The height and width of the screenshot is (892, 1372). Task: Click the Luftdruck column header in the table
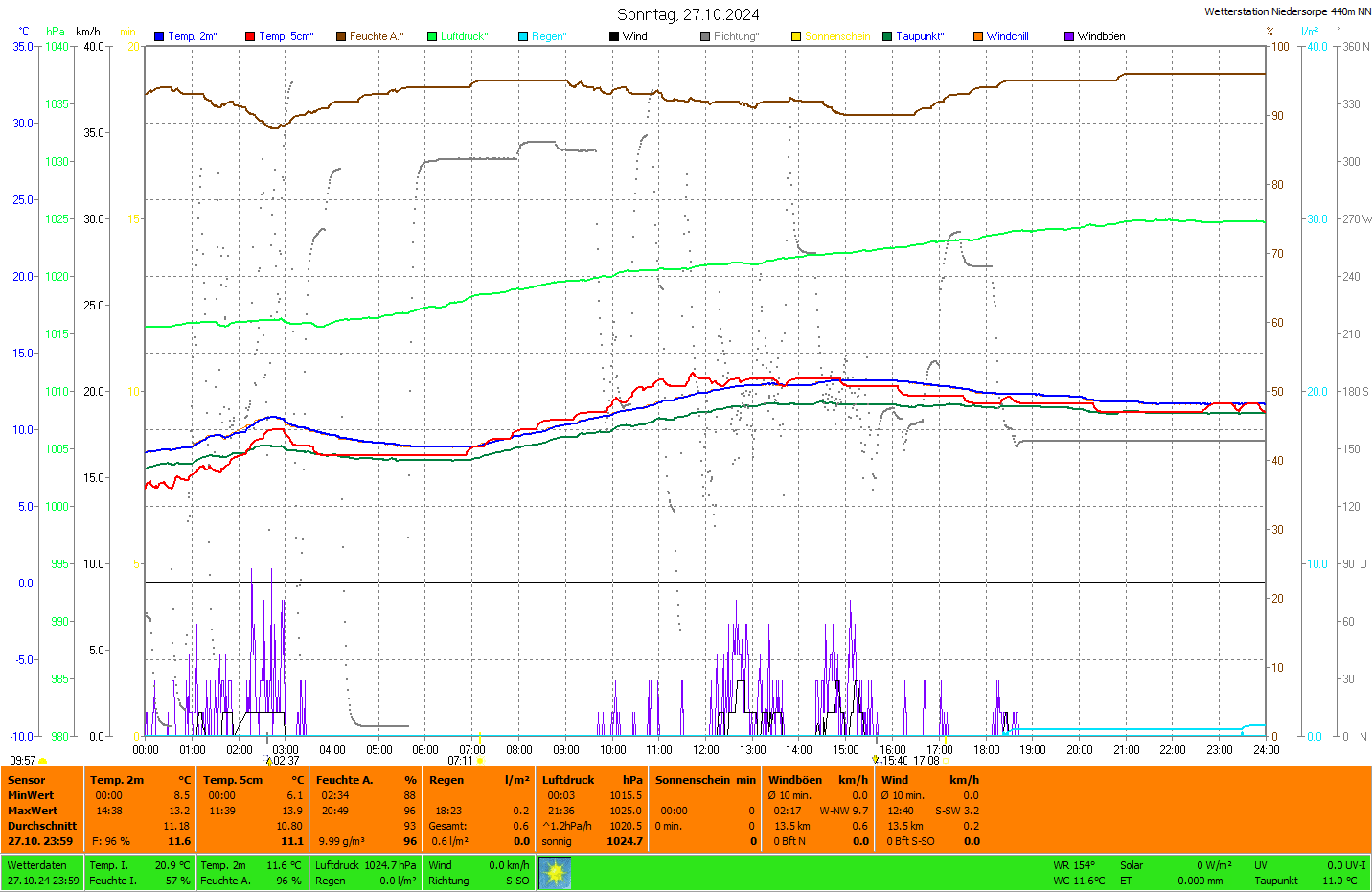(568, 780)
